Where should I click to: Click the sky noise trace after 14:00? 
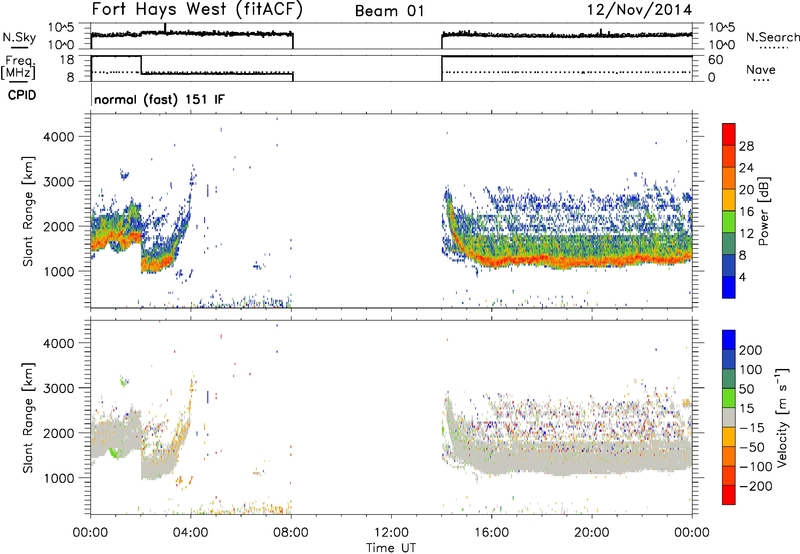[566, 35]
